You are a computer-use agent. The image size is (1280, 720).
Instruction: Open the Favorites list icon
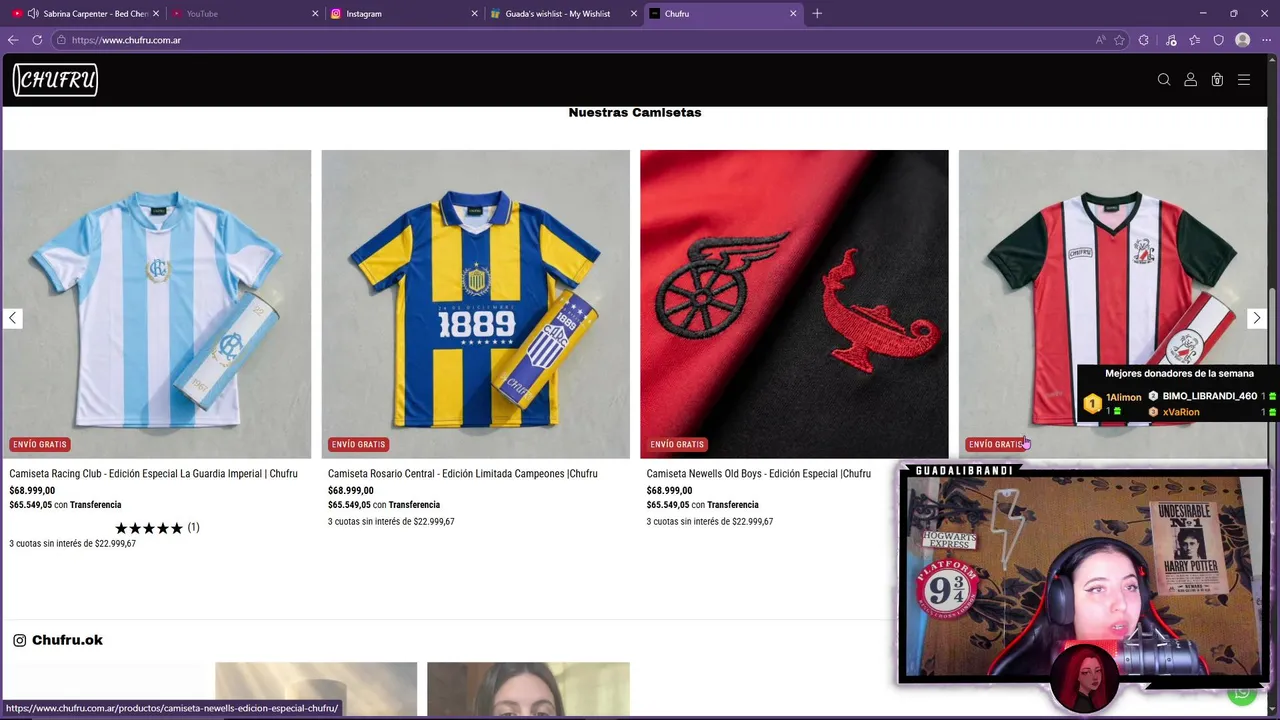(1195, 40)
